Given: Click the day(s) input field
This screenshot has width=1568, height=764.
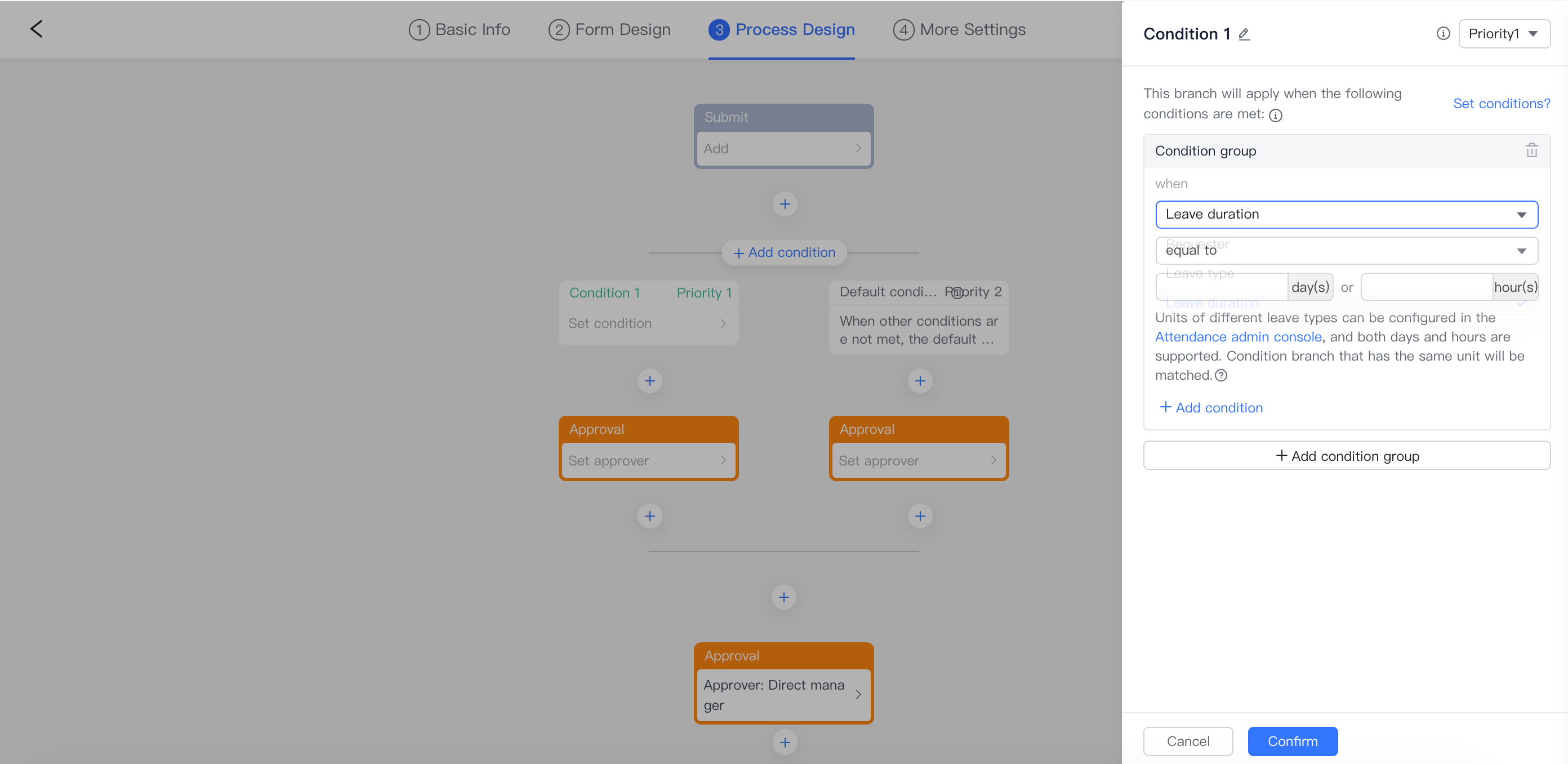Looking at the screenshot, I should click(1221, 287).
